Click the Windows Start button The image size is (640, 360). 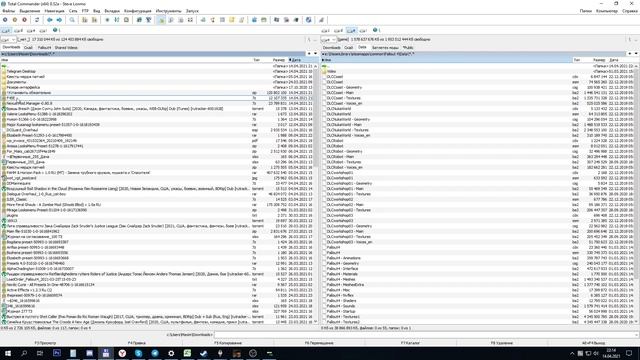8,353
